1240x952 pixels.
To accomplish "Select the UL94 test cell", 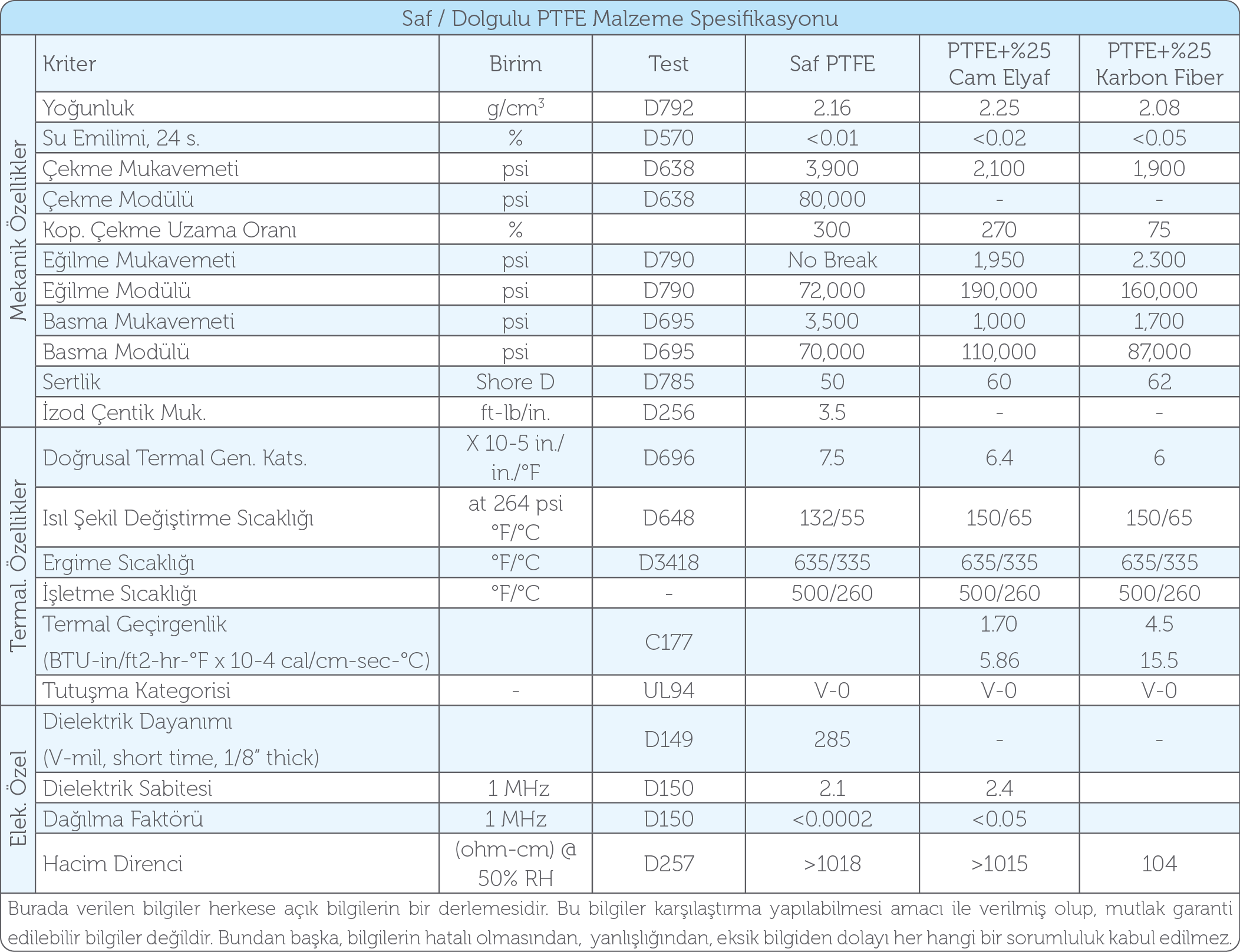I will (x=668, y=690).
